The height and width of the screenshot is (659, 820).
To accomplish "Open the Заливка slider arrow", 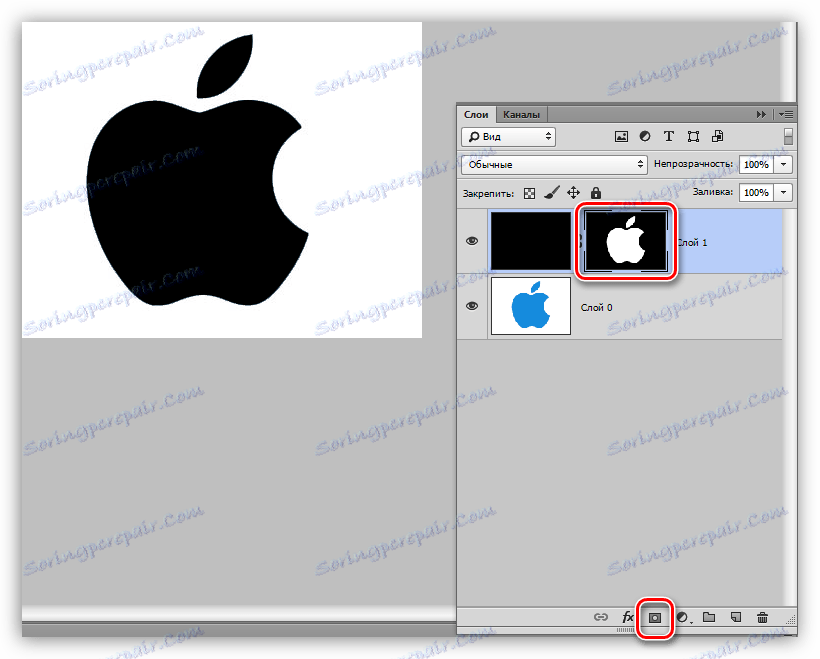I will 783,192.
